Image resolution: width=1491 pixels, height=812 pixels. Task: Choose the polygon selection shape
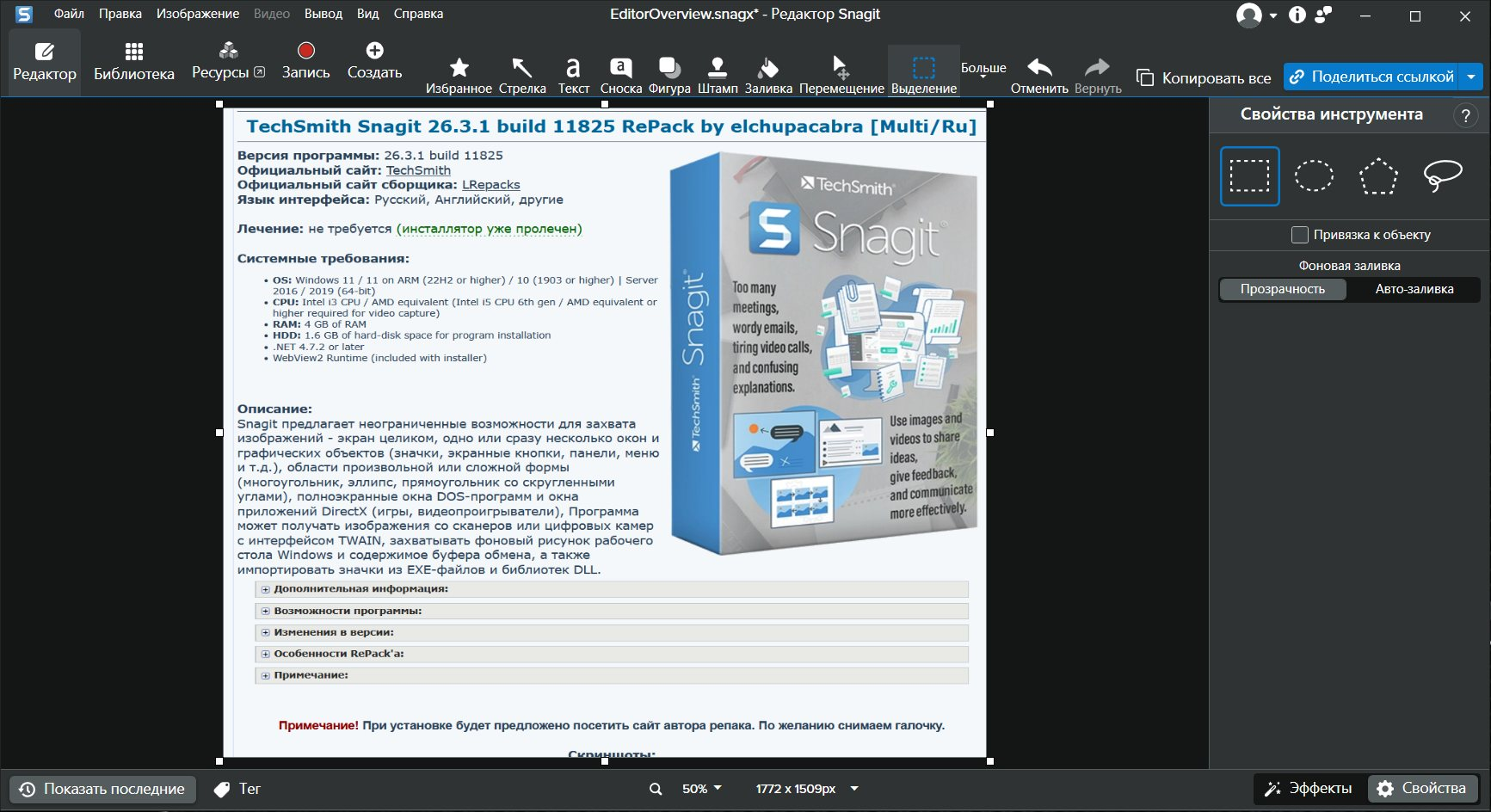1378,176
